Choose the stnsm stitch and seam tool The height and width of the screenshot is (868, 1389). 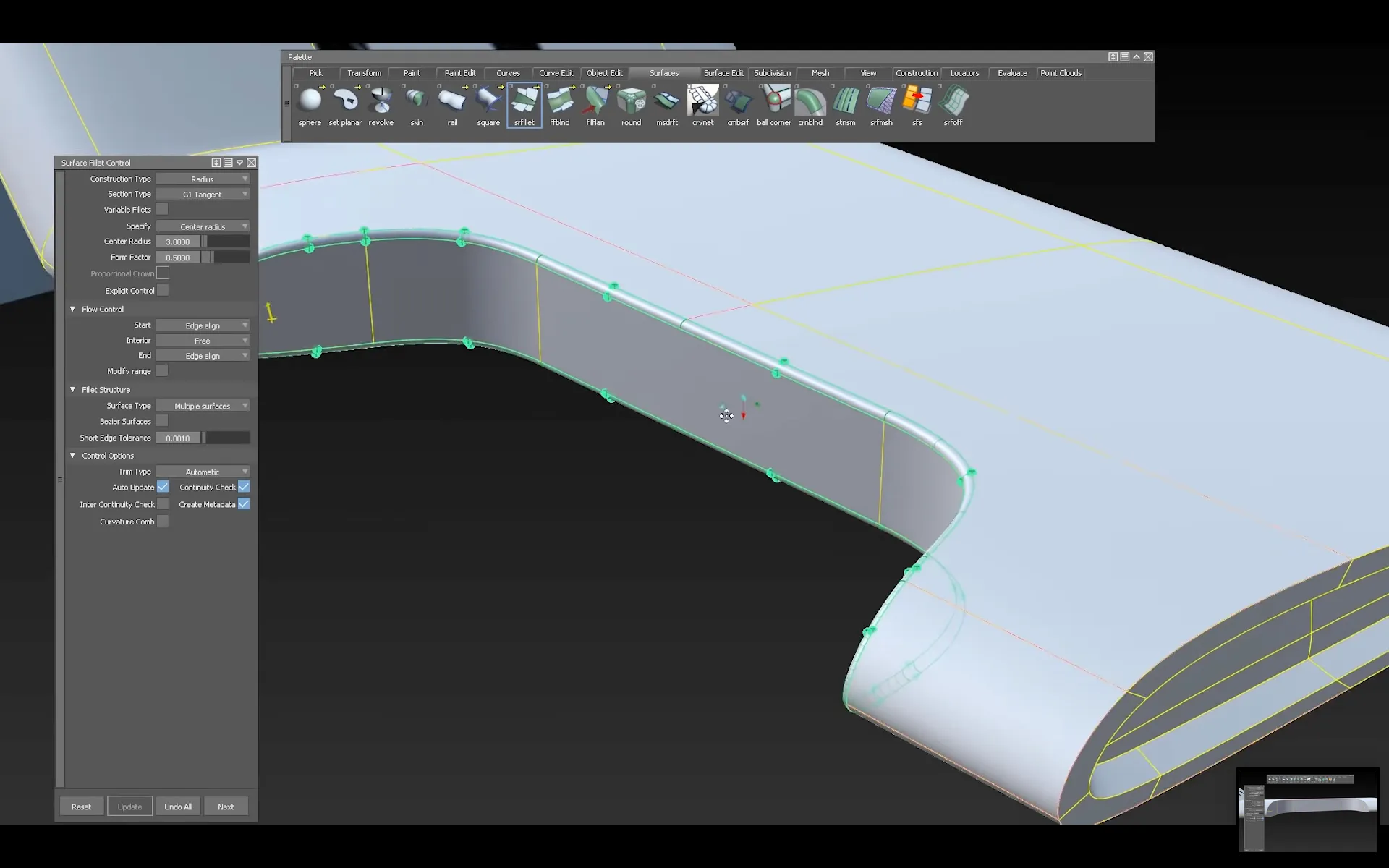pos(846,106)
